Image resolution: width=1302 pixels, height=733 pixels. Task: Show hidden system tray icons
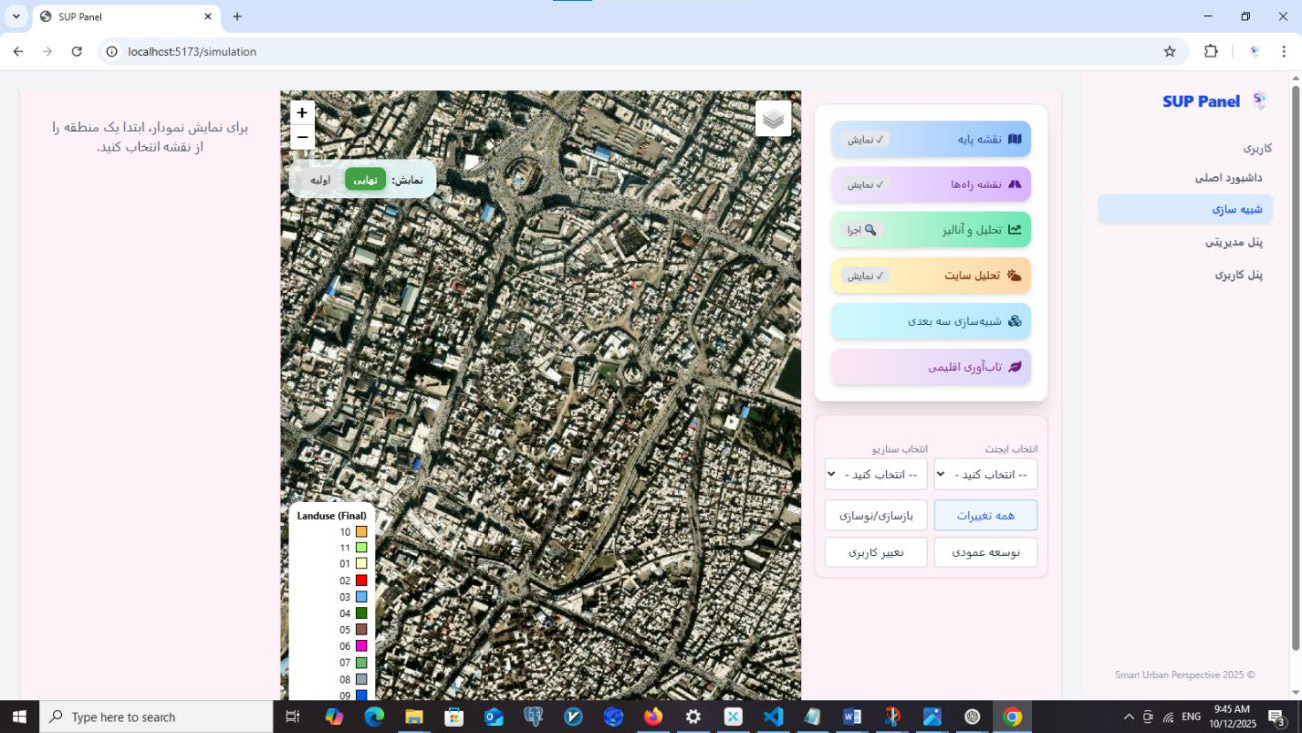coord(1129,717)
